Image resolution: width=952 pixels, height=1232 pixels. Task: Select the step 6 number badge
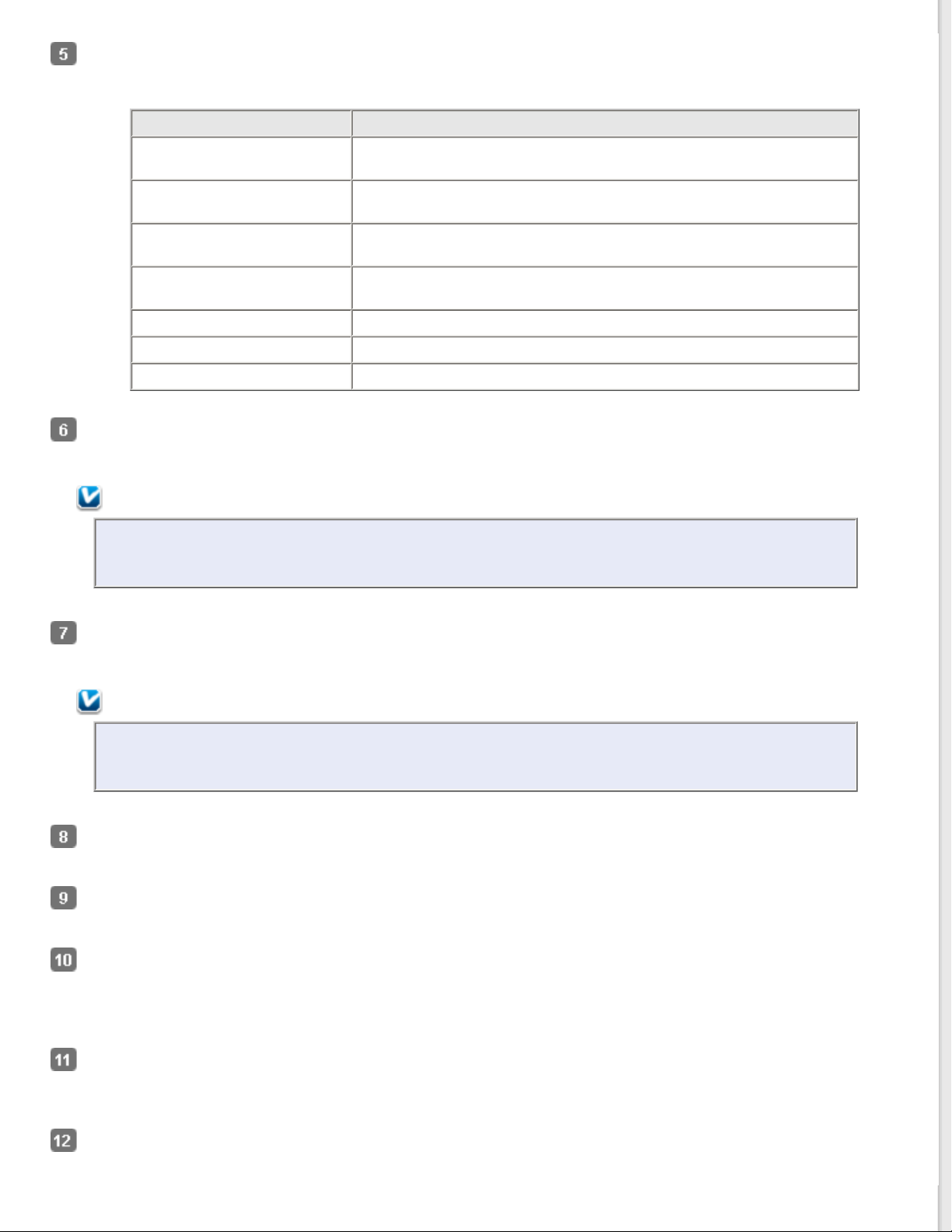(64, 430)
